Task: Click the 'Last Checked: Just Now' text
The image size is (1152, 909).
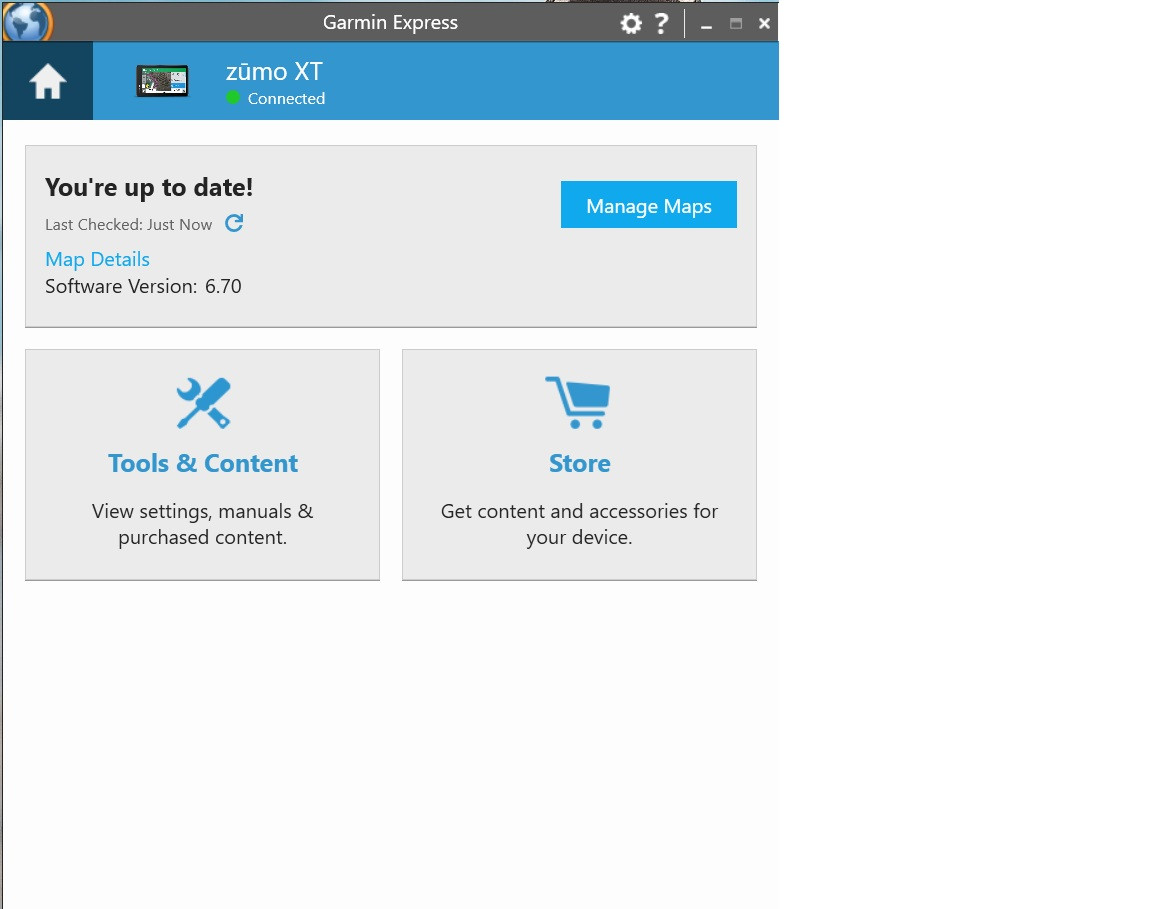Action: (x=129, y=225)
